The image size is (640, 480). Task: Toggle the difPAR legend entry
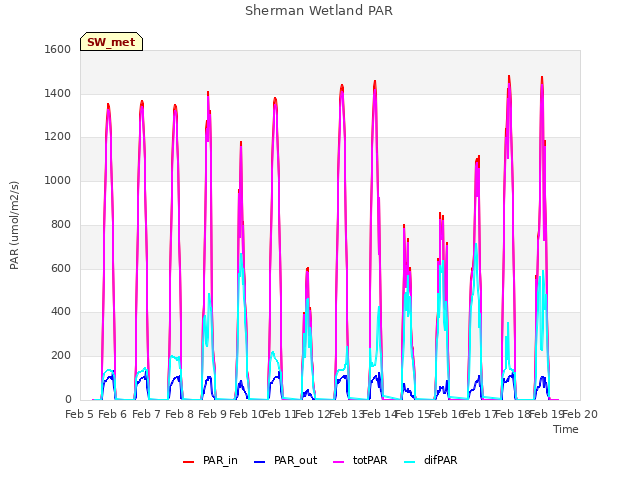point(431,461)
